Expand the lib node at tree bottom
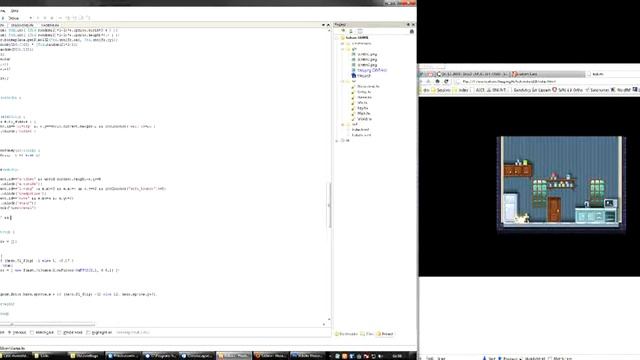This screenshot has height=360, width=640. click(x=338, y=140)
